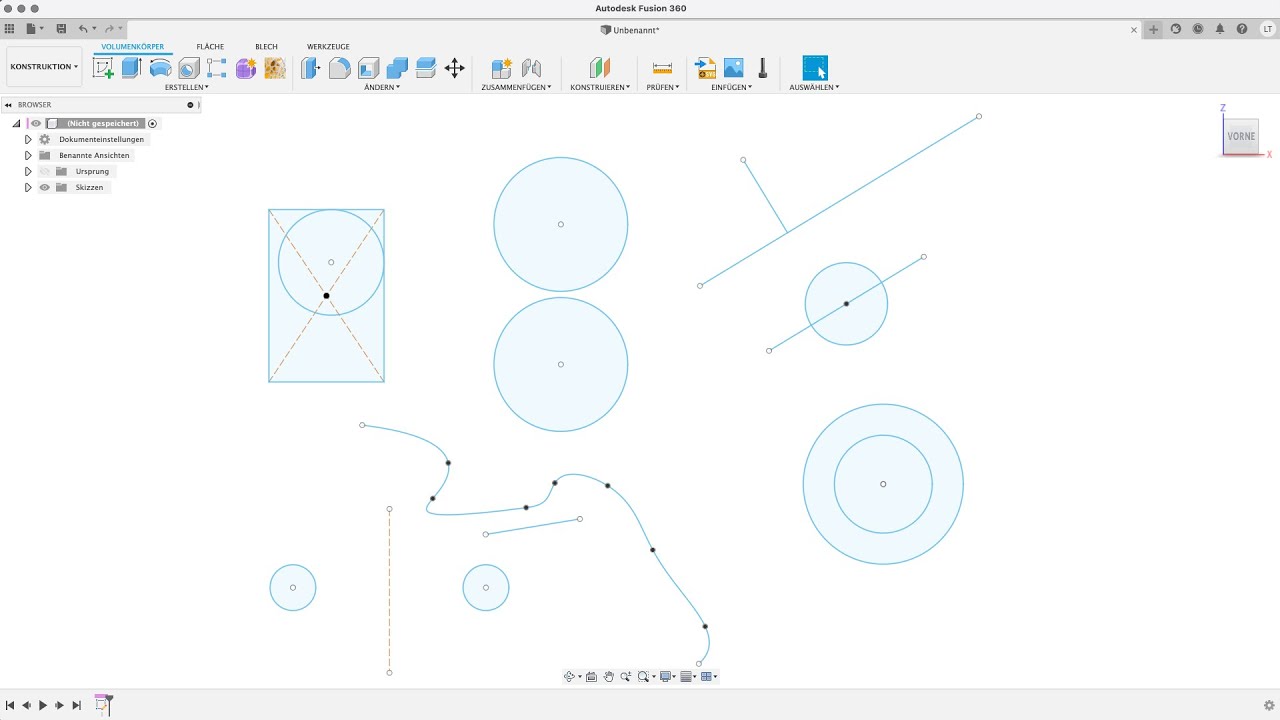Select the Create Form purple icon
Image resolution: width=1280 pixels, height=720 pixels.
(246, 68)
